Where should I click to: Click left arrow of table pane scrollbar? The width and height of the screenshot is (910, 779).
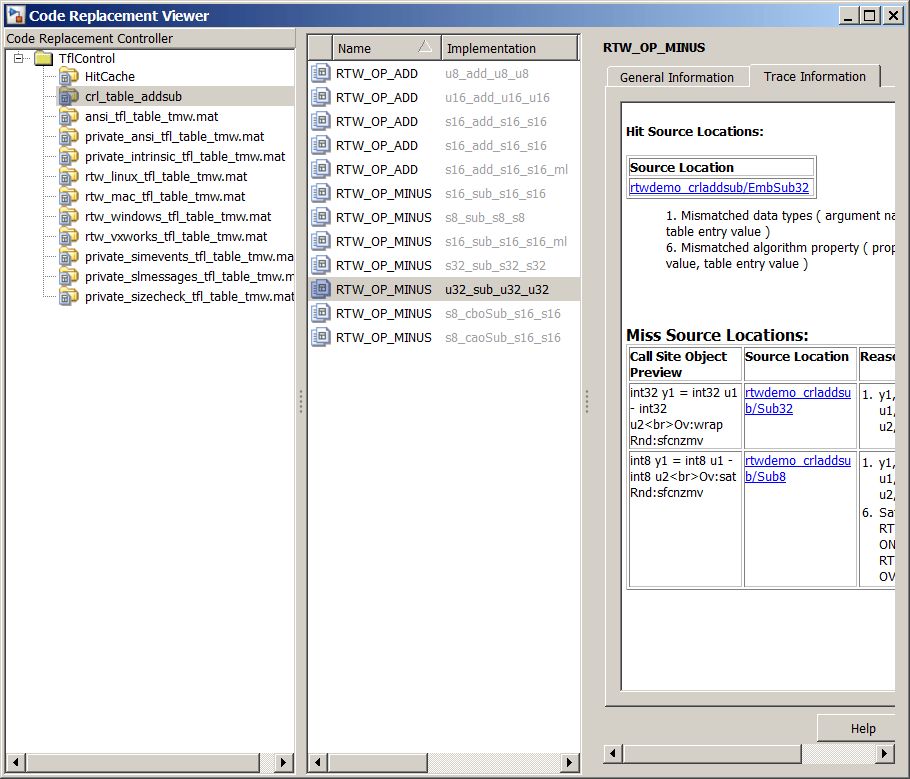tap(317, 762)
